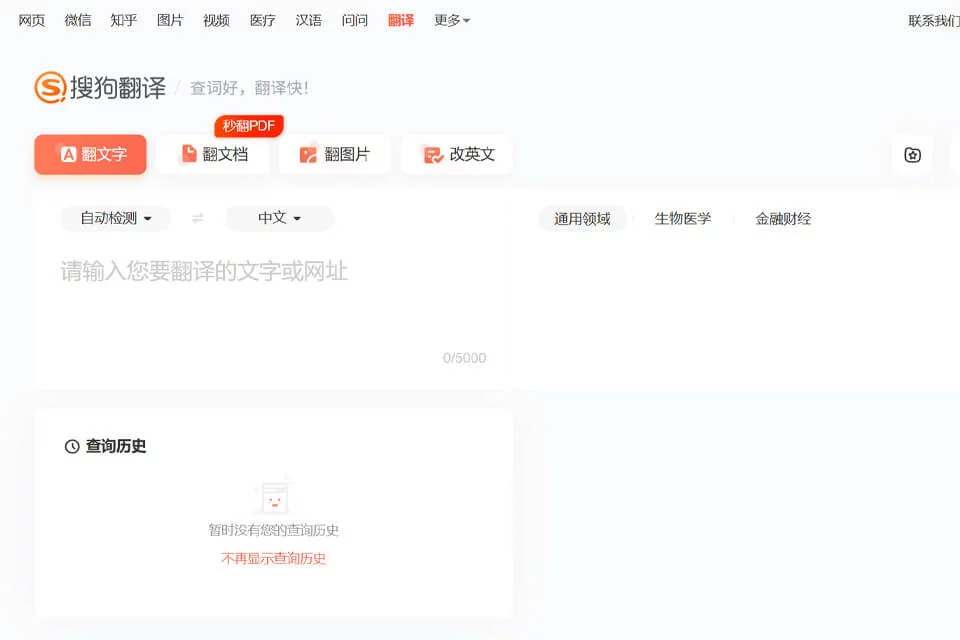This screenshot has width=960, height=640.
Task: Select the 翻文档 document translation tab
Action: click(x=213, y=154)
